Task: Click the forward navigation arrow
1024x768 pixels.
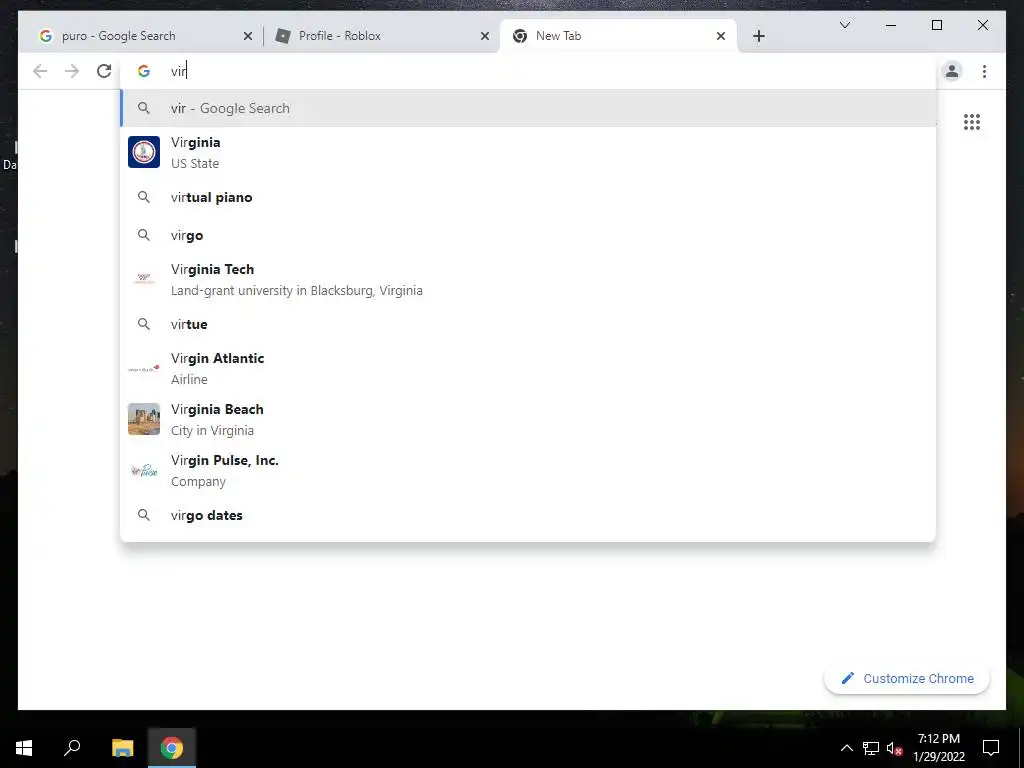Action: [x=72, y=71]
